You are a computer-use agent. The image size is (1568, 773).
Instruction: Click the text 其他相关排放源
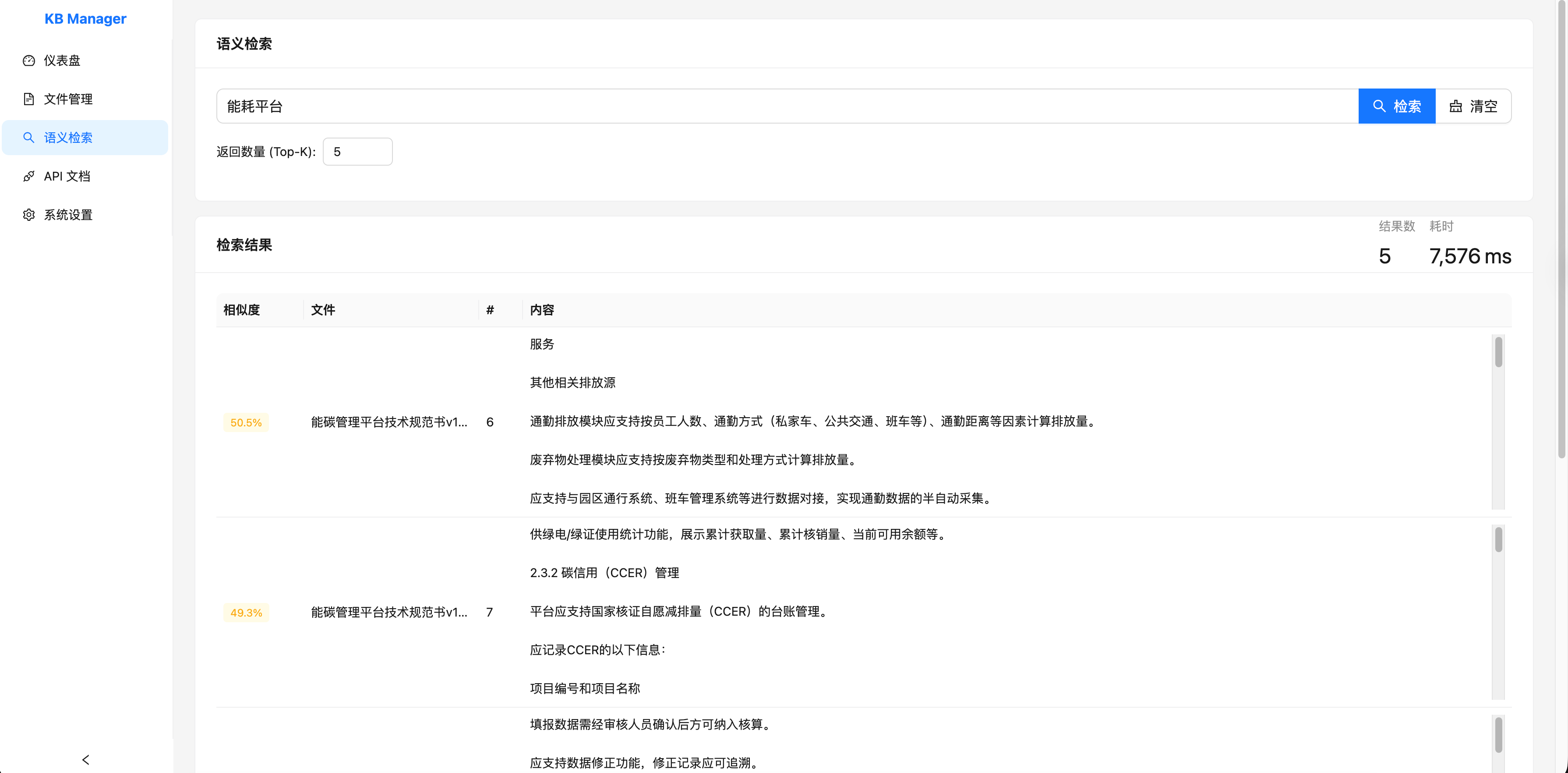point(572,383)
